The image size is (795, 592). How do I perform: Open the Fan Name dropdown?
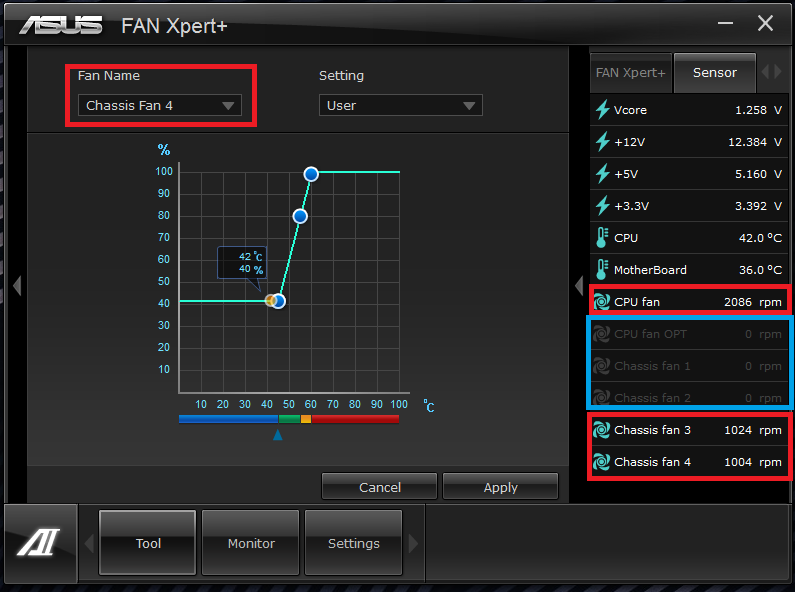click(x=160, y=105)
